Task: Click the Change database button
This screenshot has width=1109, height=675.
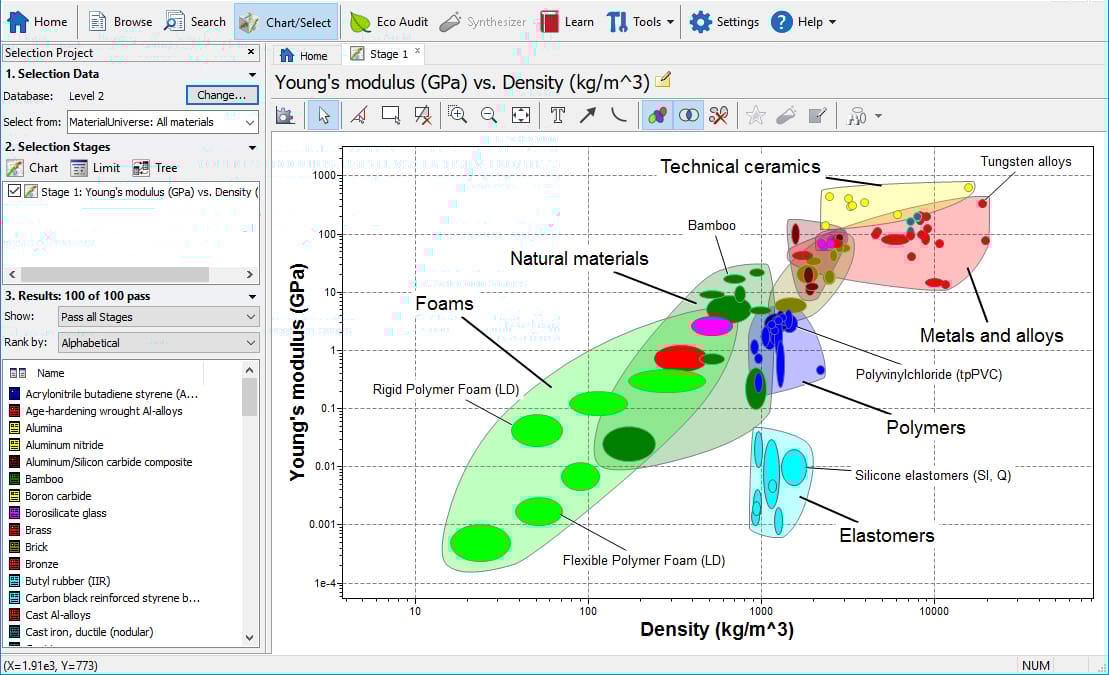Action: (x=222, y=95)
